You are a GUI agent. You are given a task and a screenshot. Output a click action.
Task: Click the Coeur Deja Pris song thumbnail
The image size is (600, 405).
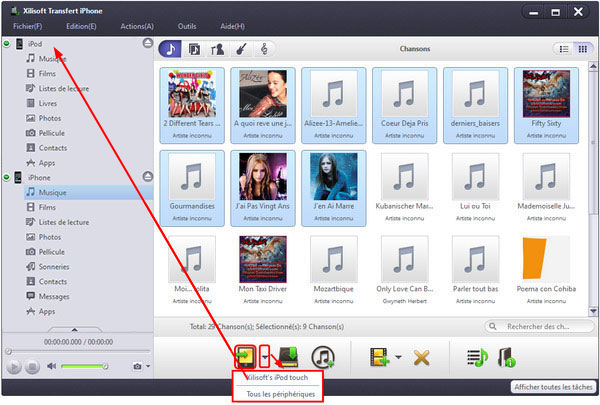point(404,105)
